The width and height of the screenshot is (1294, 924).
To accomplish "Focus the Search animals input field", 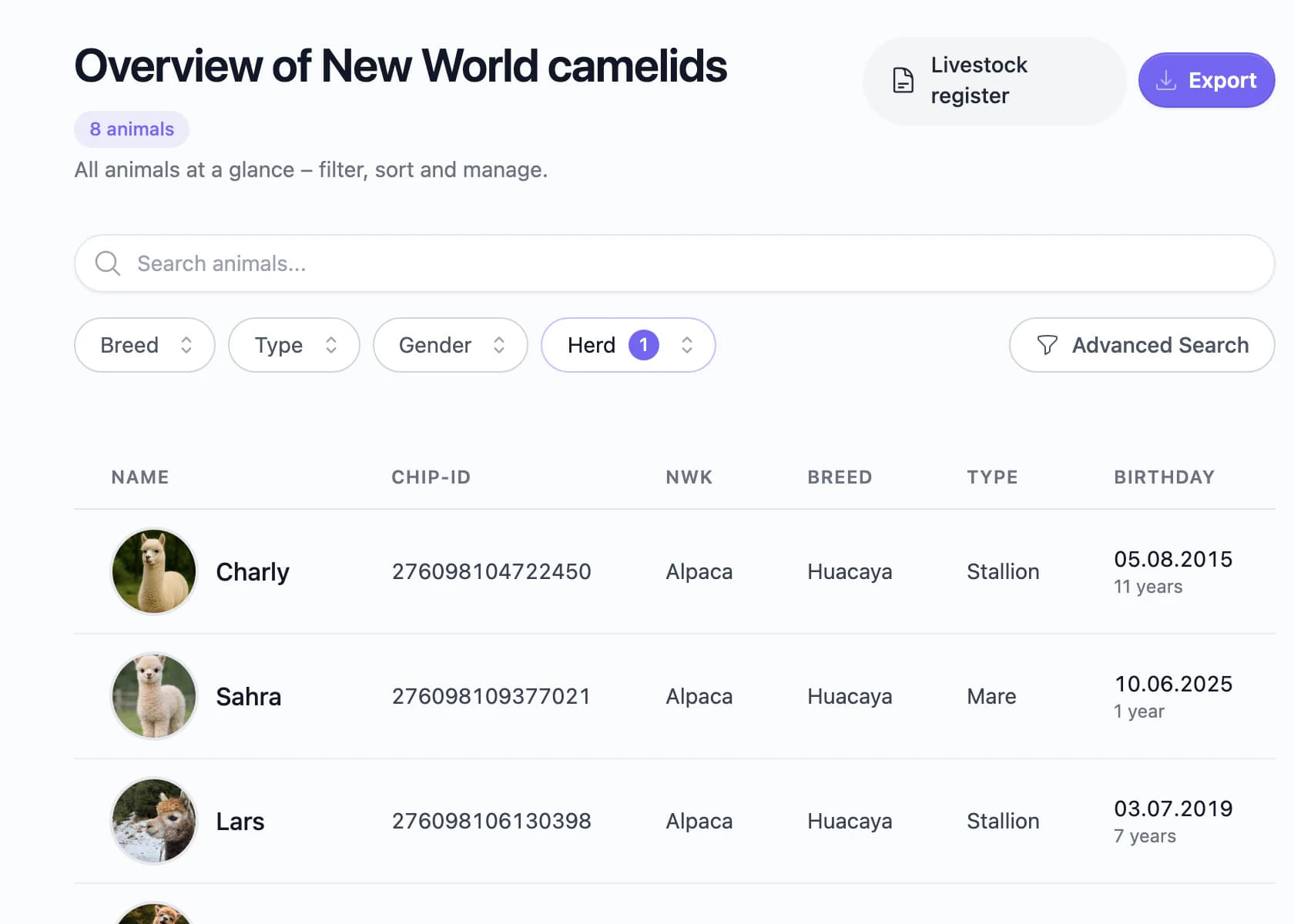I will (675, 263).
